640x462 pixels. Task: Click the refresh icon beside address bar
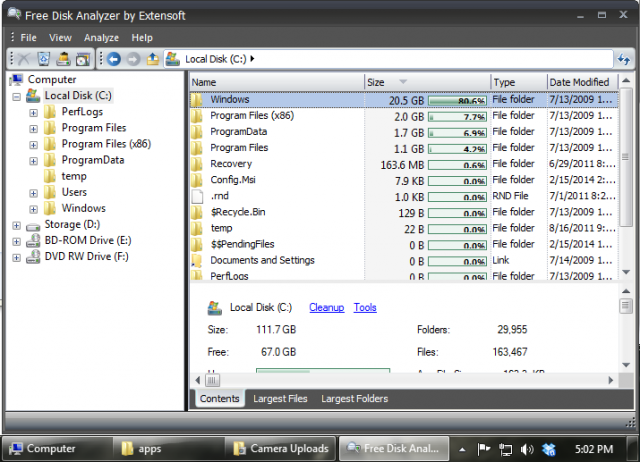[624, 59]
